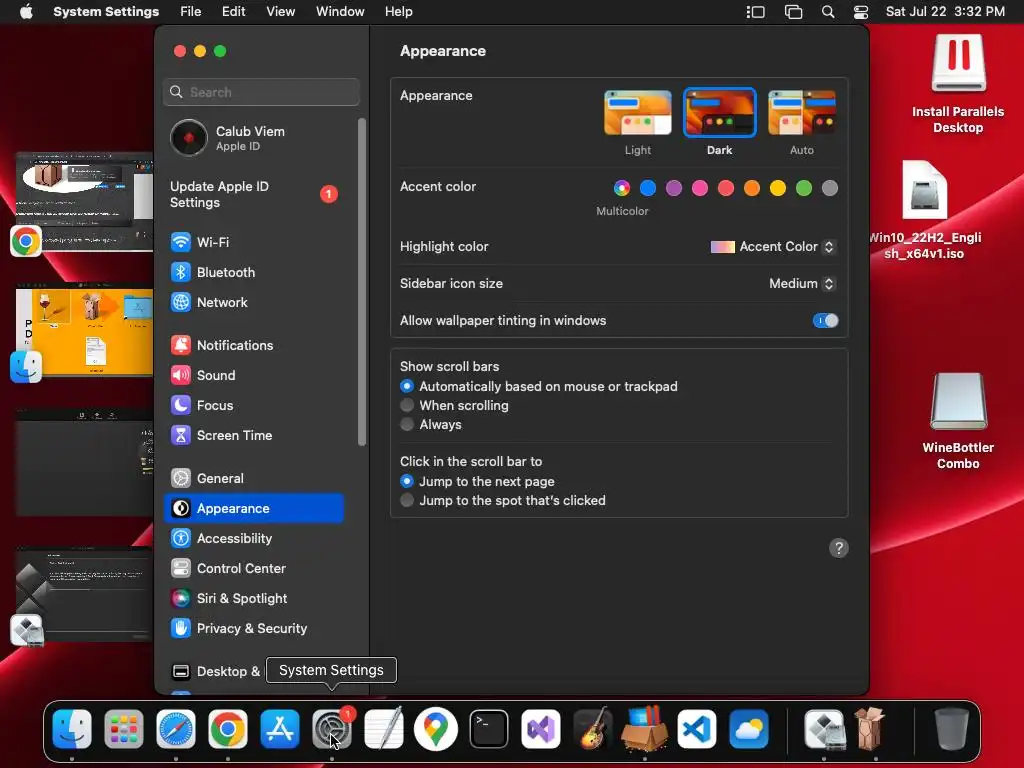Open Google Maps from the Dock

click(436, 729)
